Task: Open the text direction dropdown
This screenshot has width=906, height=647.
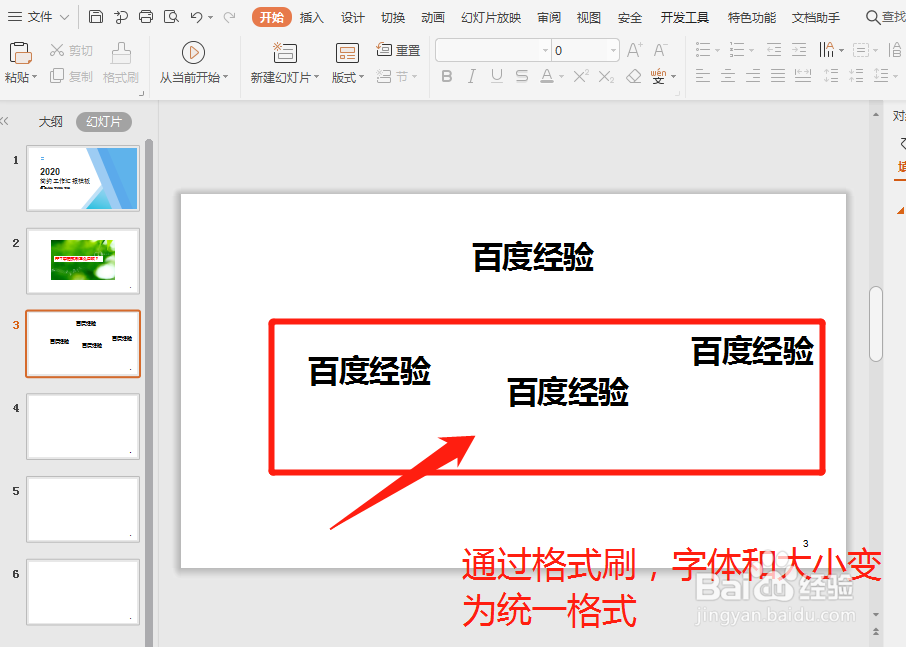Action: coord(841,50)
